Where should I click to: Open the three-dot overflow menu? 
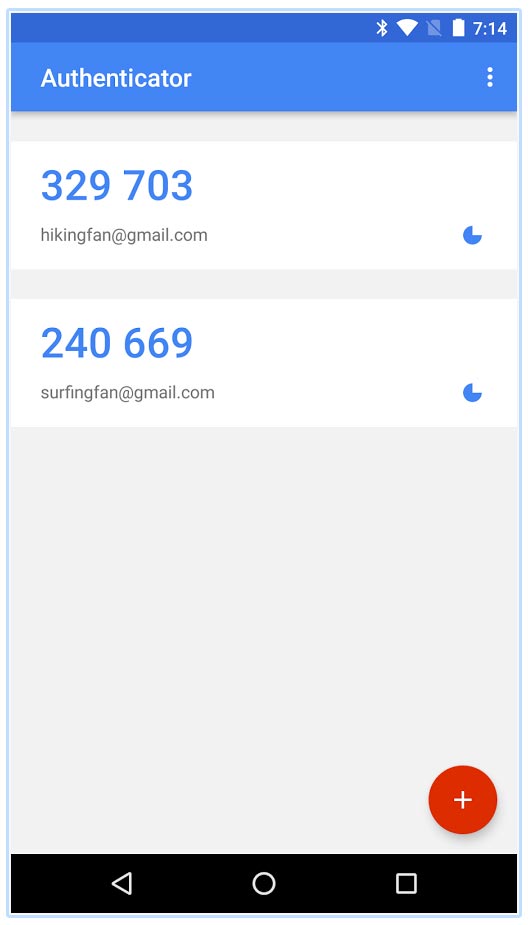489,77
